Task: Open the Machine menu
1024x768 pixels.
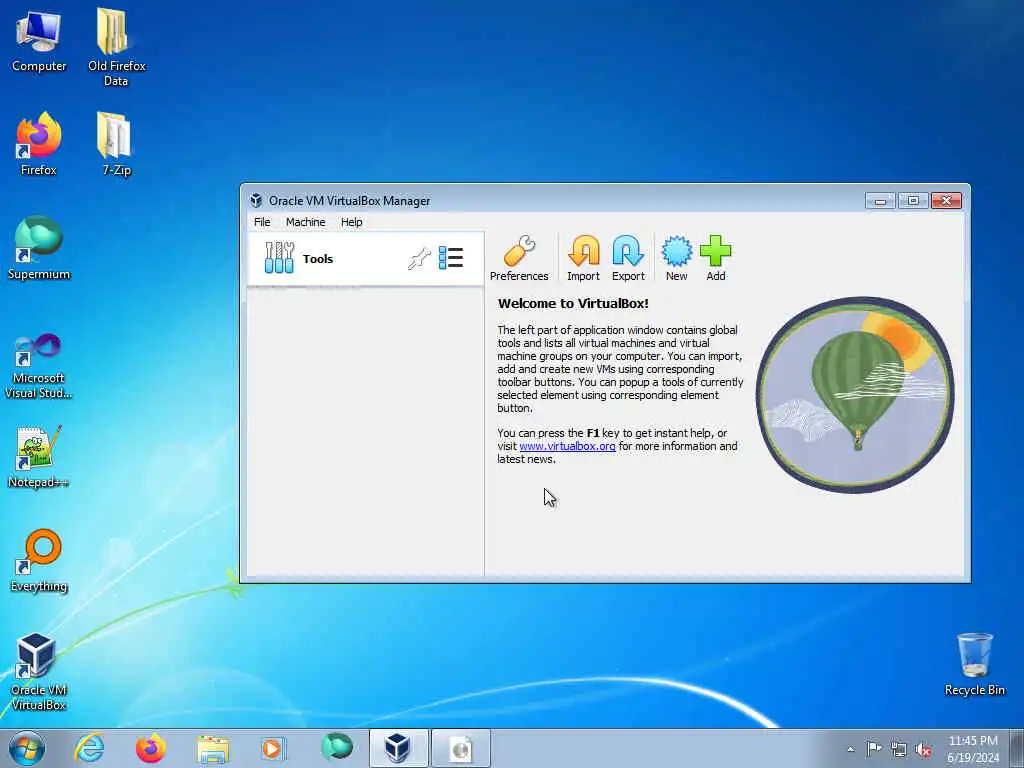Action: click(306, 222)
